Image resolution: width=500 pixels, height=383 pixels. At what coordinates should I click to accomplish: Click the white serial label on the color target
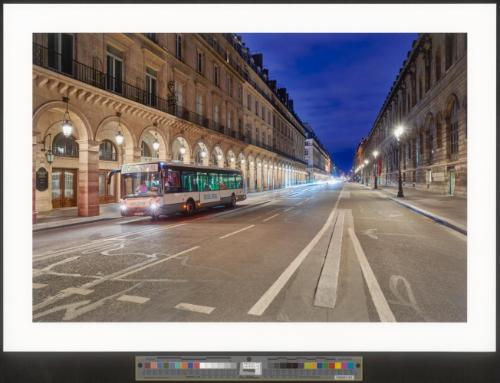tap(344, 378)
